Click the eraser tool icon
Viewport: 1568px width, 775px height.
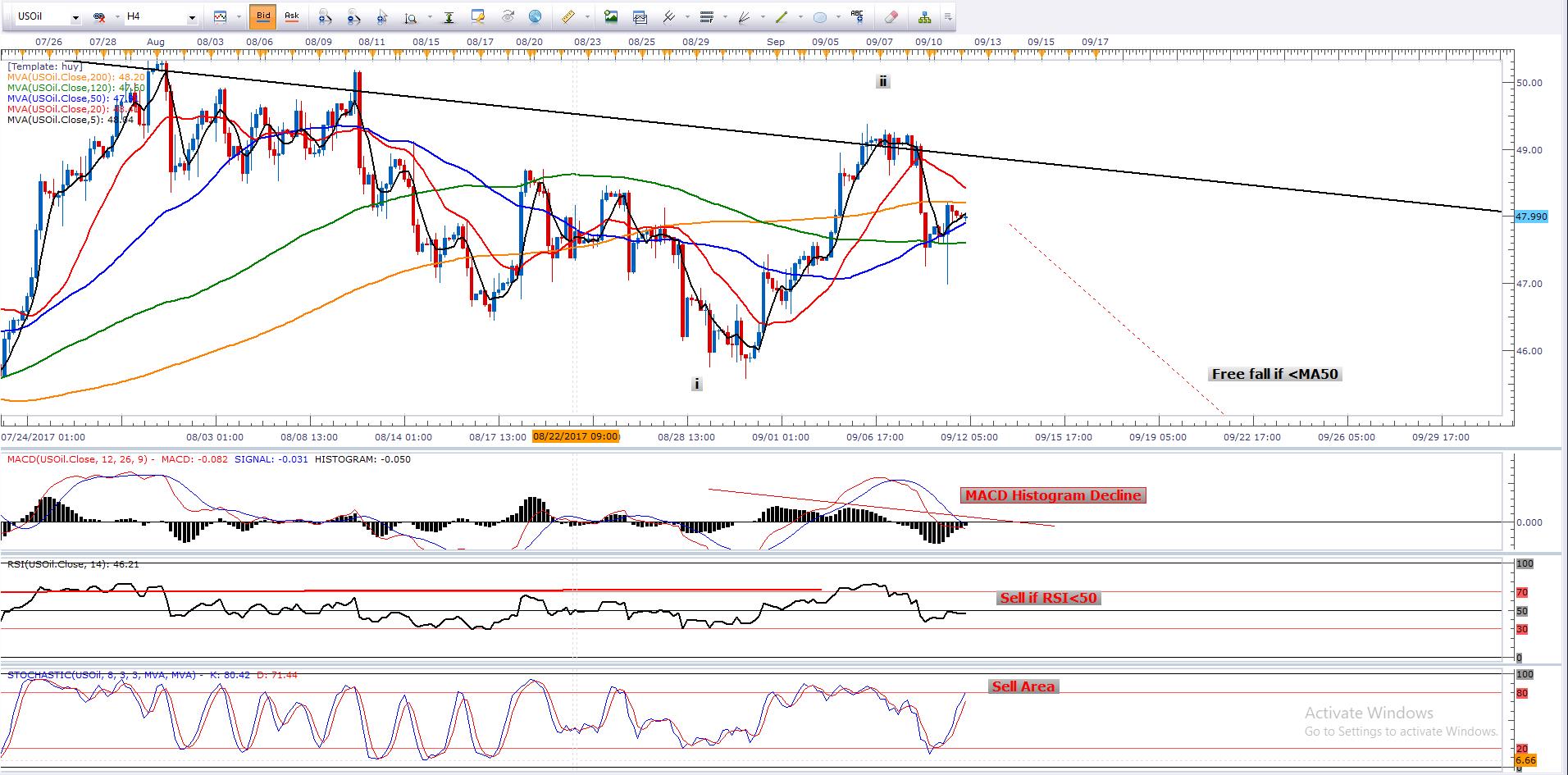891,16
